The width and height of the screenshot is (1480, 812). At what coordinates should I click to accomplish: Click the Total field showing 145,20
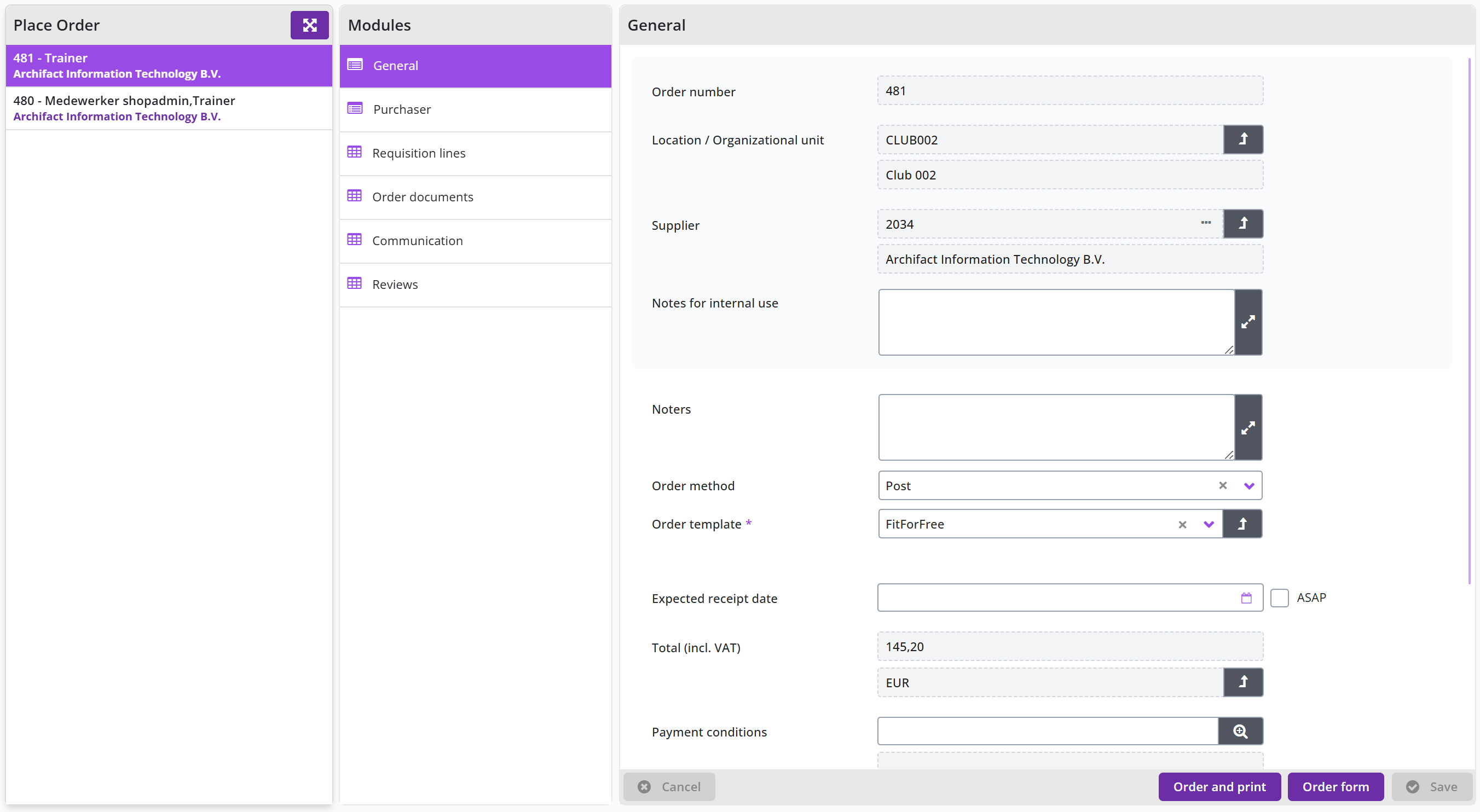[x=1070, y=647]
